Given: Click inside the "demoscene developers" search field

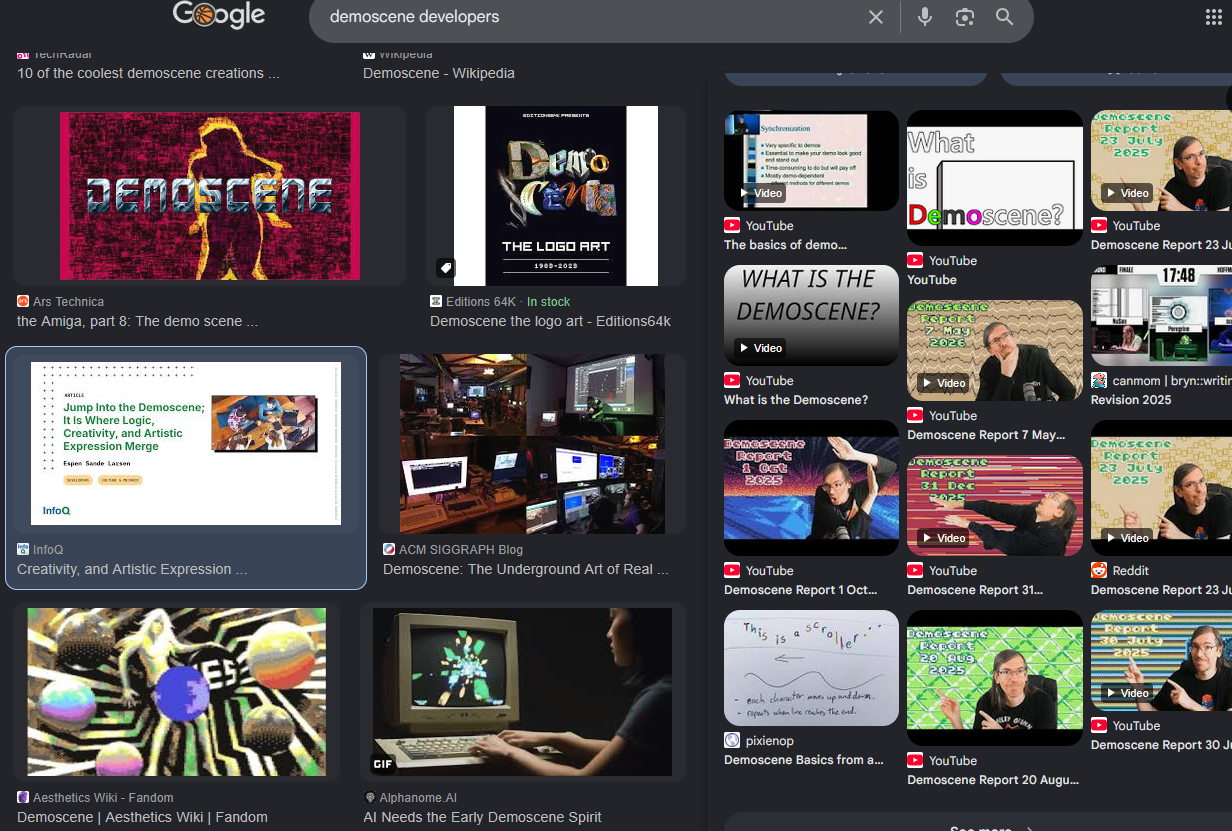Looking at the screenshot, I should 590,17.
